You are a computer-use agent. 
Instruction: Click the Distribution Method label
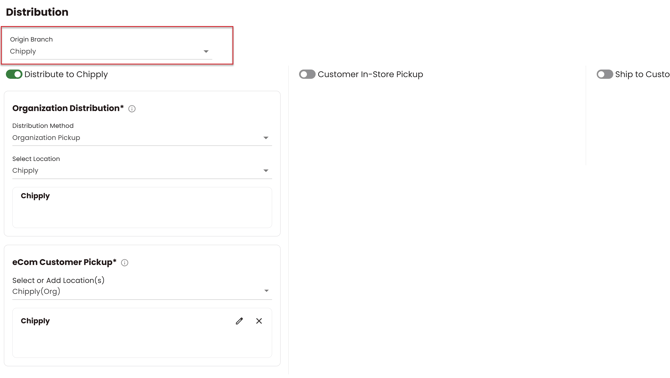coord(43,126)
